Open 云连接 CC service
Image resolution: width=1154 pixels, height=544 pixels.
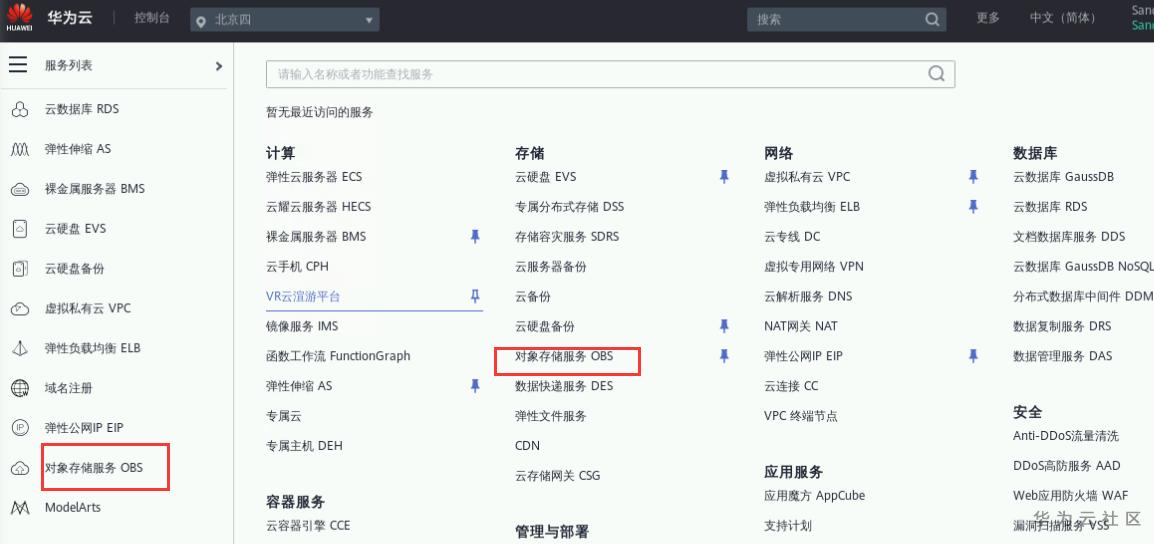[791, 386]
